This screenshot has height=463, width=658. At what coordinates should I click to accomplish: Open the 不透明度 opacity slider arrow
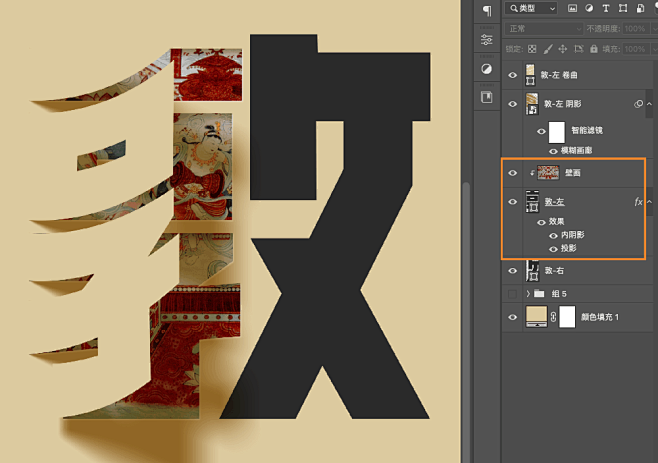[654, 29]
